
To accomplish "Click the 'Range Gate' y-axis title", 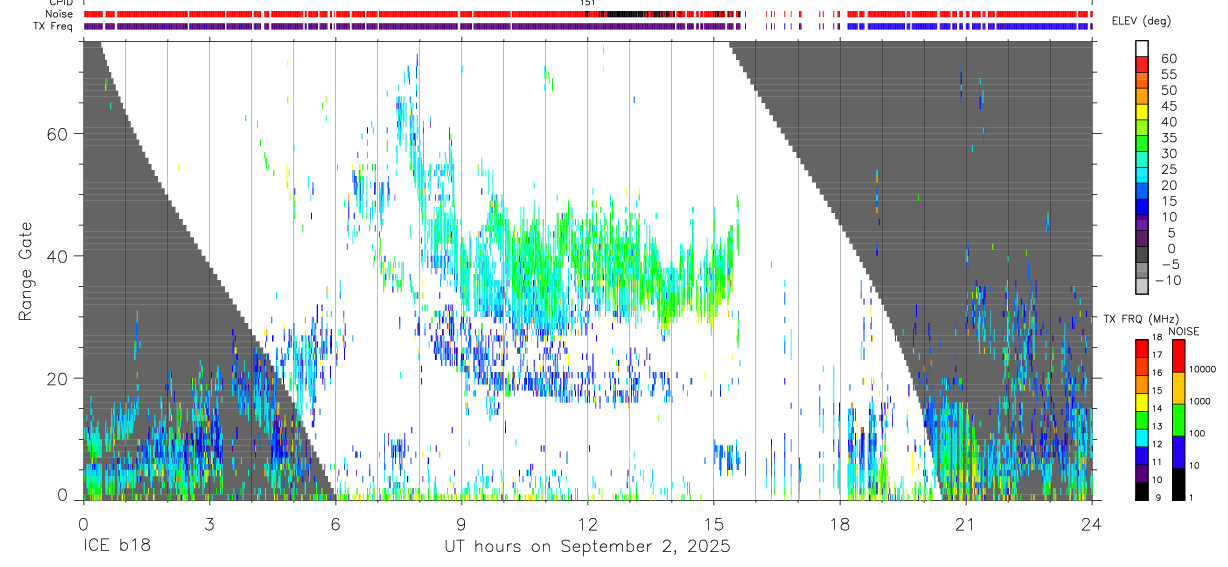I will pyautogui.click(x=26, y=270).
